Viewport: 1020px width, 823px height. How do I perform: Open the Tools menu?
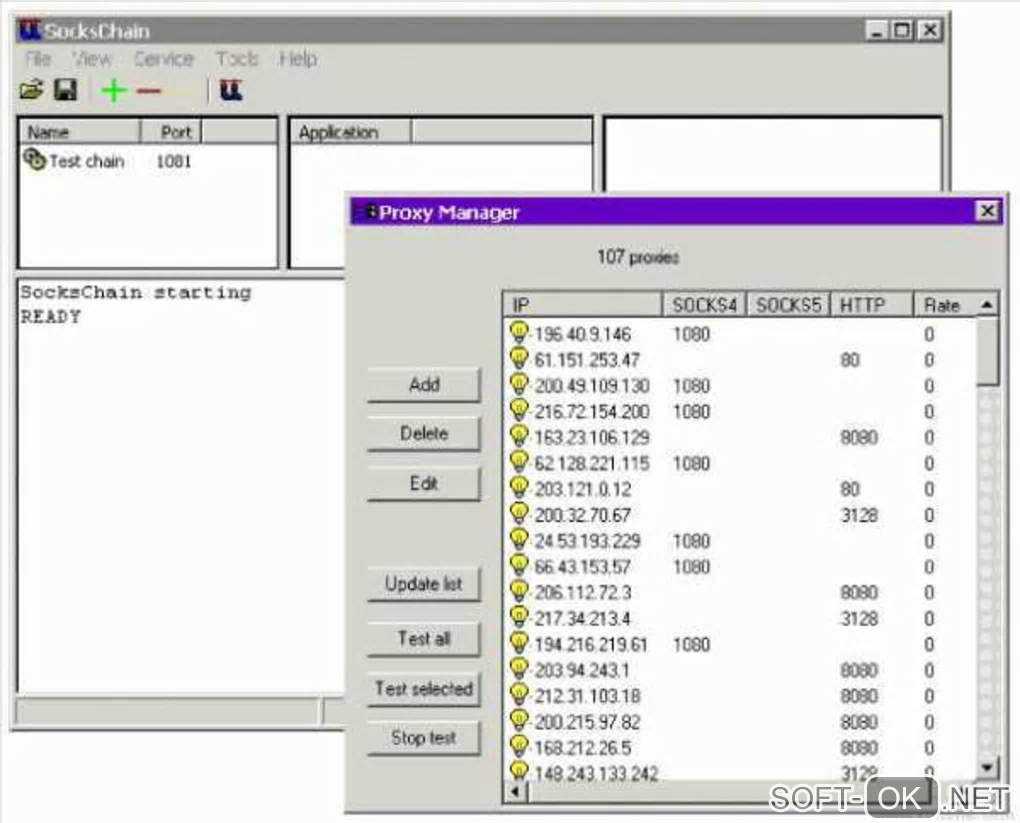237,59
